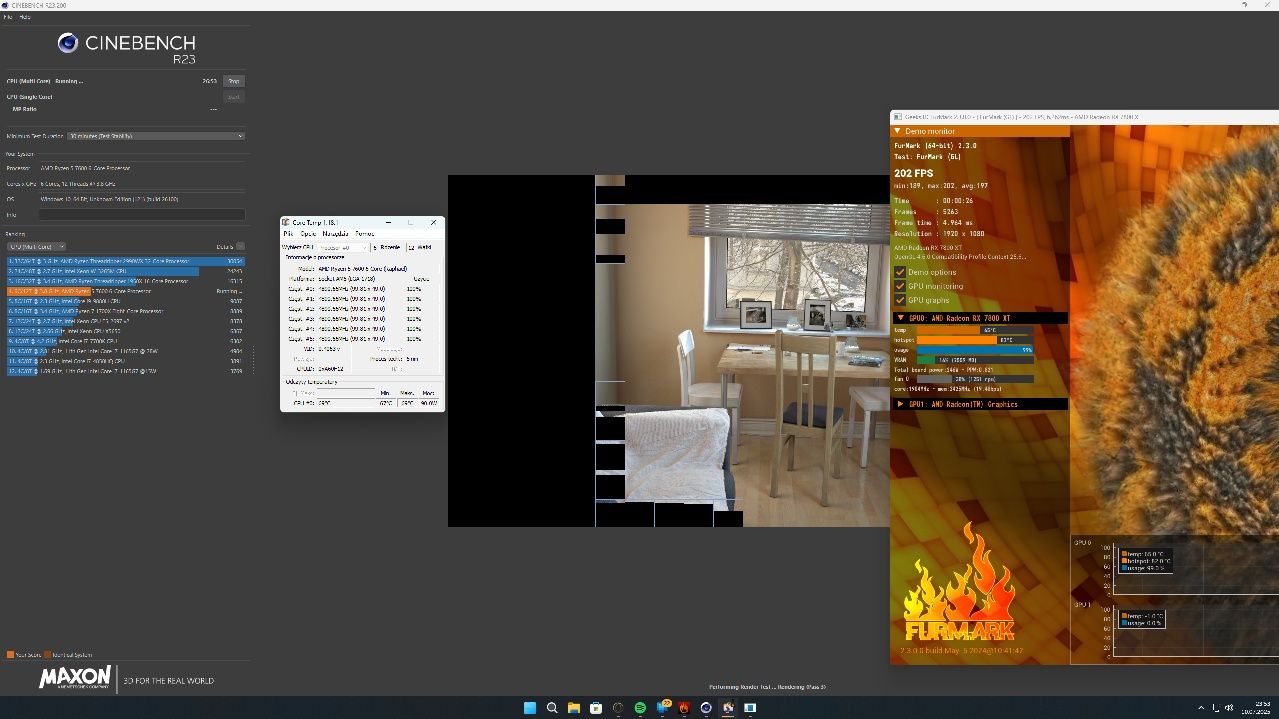Open Help menu in Cinebench
Screen dimensions: 1279x719
(x=25, y=17)
